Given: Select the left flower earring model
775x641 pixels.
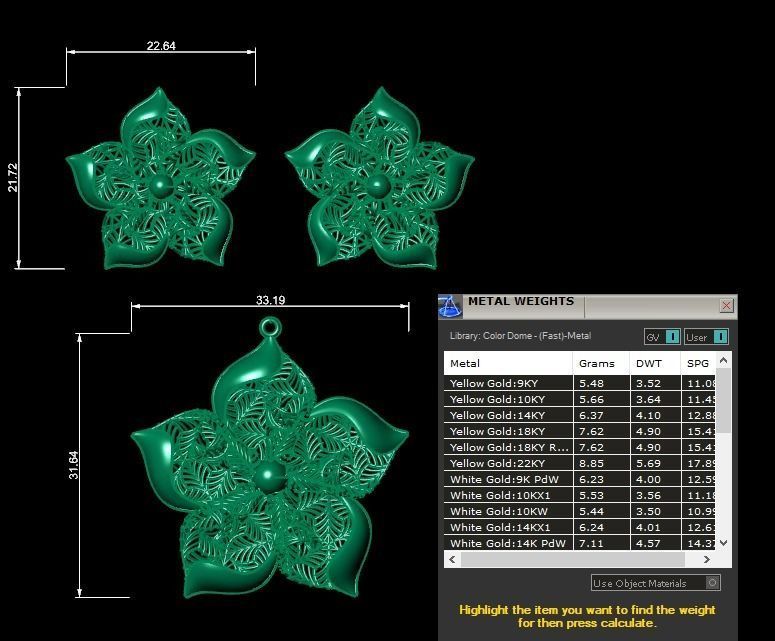Looking at the screenshot, I should [x=160, y=178].
